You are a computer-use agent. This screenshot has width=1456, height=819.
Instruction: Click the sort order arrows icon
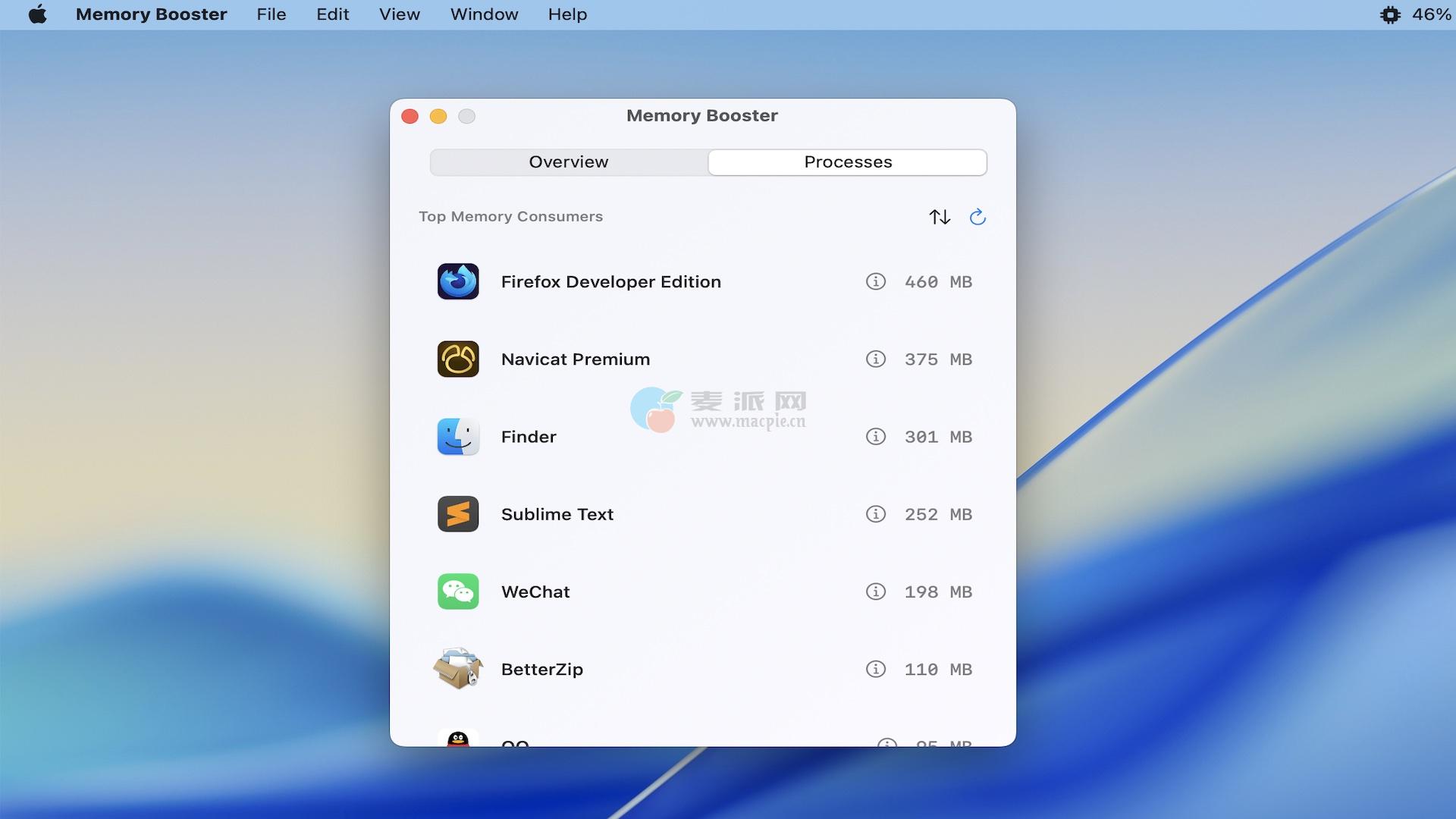(x=940, y=217)
